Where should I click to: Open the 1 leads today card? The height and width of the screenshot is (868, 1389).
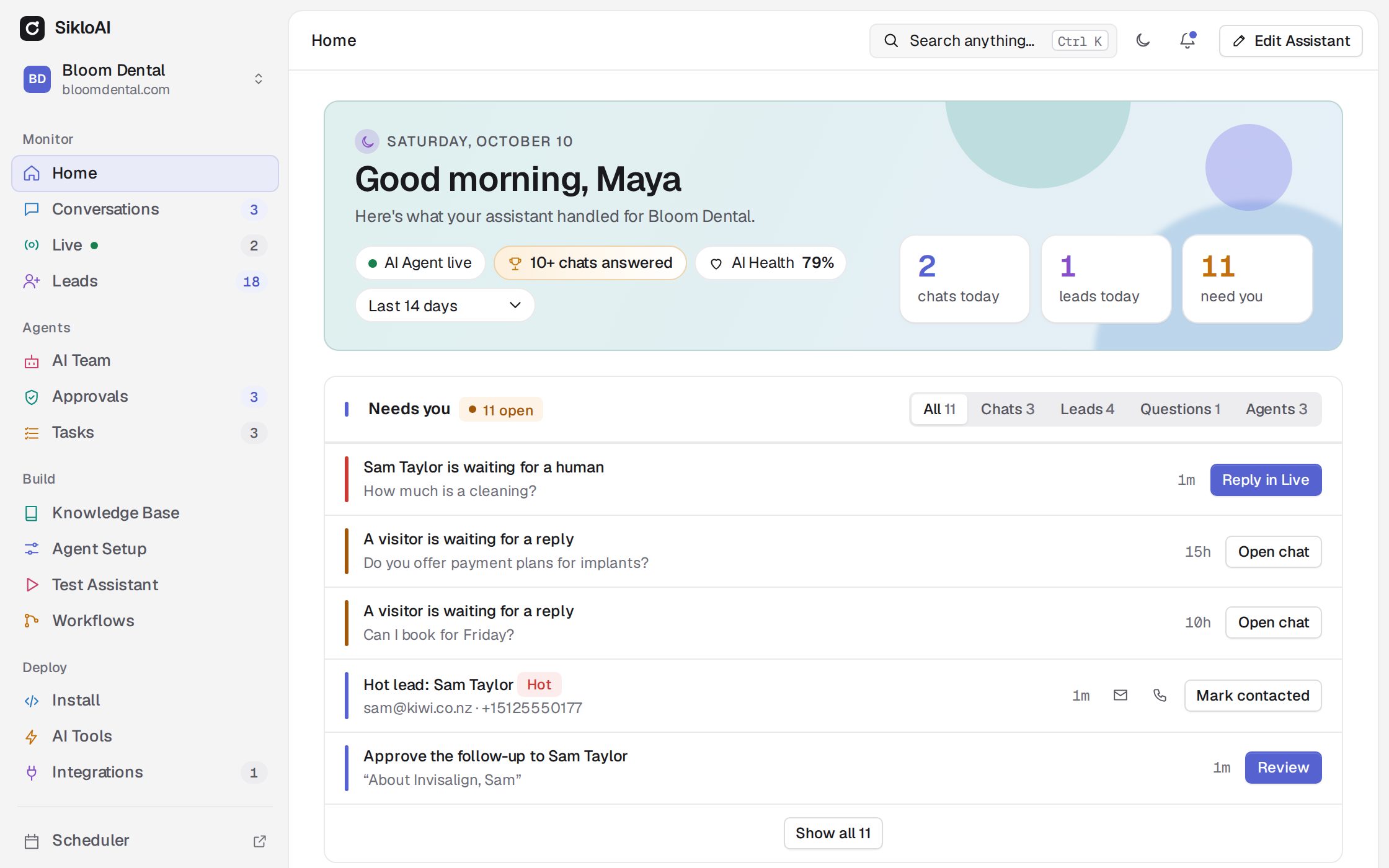(1106, 279)
